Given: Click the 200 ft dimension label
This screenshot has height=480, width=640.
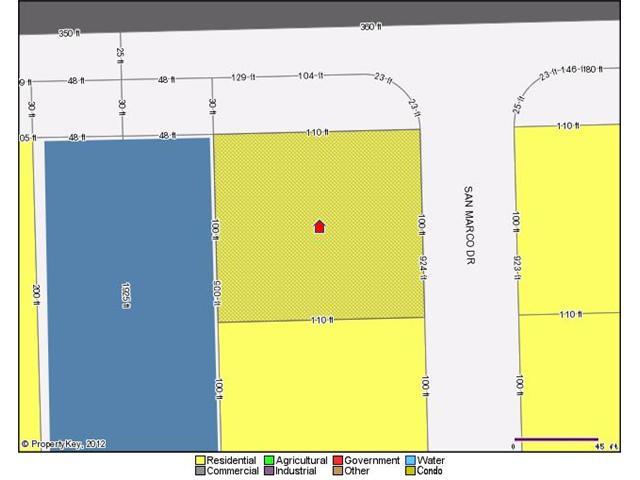Looking at the screenshot, I should (x=35, y=294).
